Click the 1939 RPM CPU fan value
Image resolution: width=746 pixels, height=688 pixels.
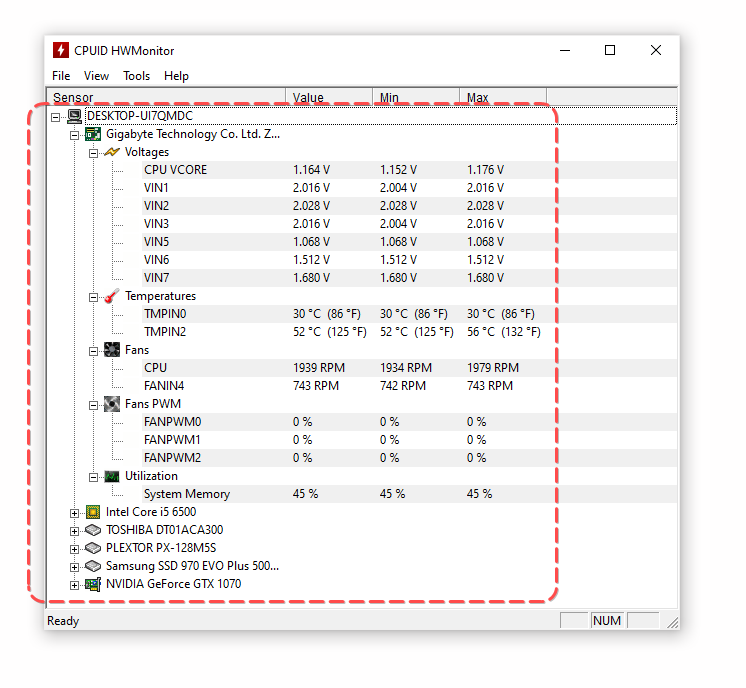[x=319, y=368]
